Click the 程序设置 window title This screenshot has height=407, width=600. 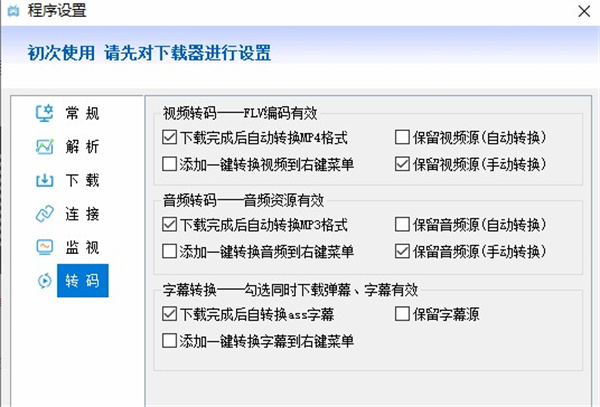pos(57,10)
